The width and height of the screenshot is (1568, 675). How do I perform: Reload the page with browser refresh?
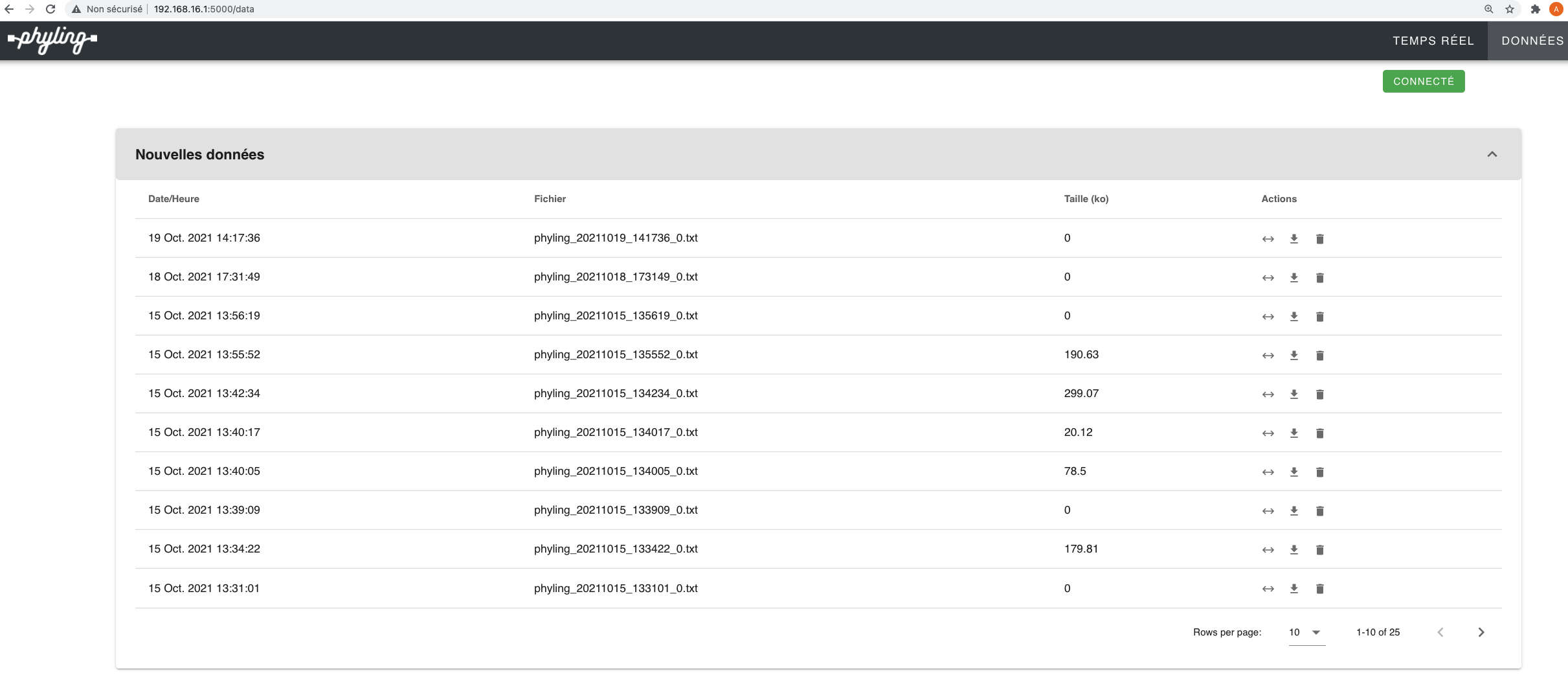point(50,9)
